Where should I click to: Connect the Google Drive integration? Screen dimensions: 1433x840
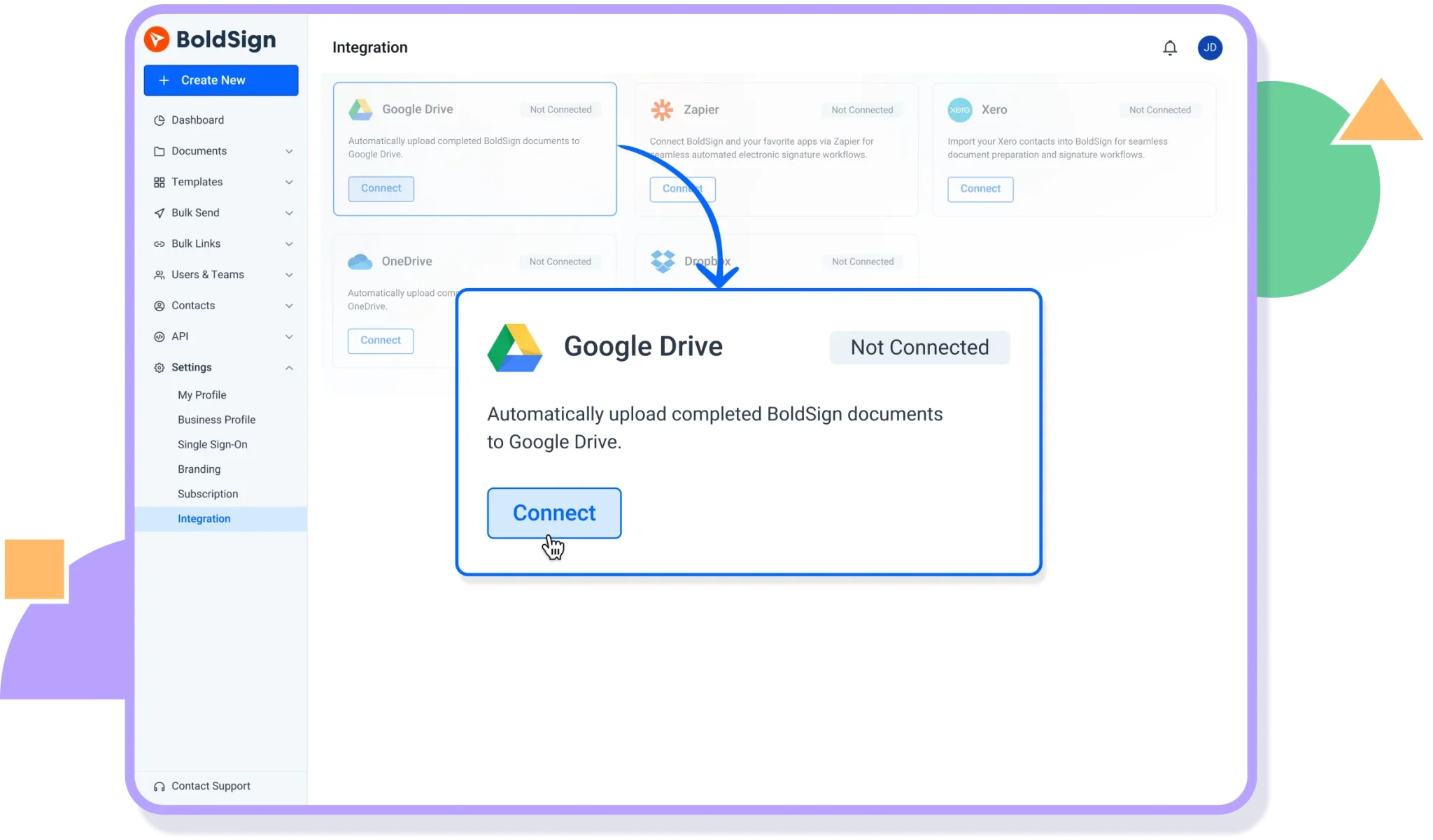553,513
